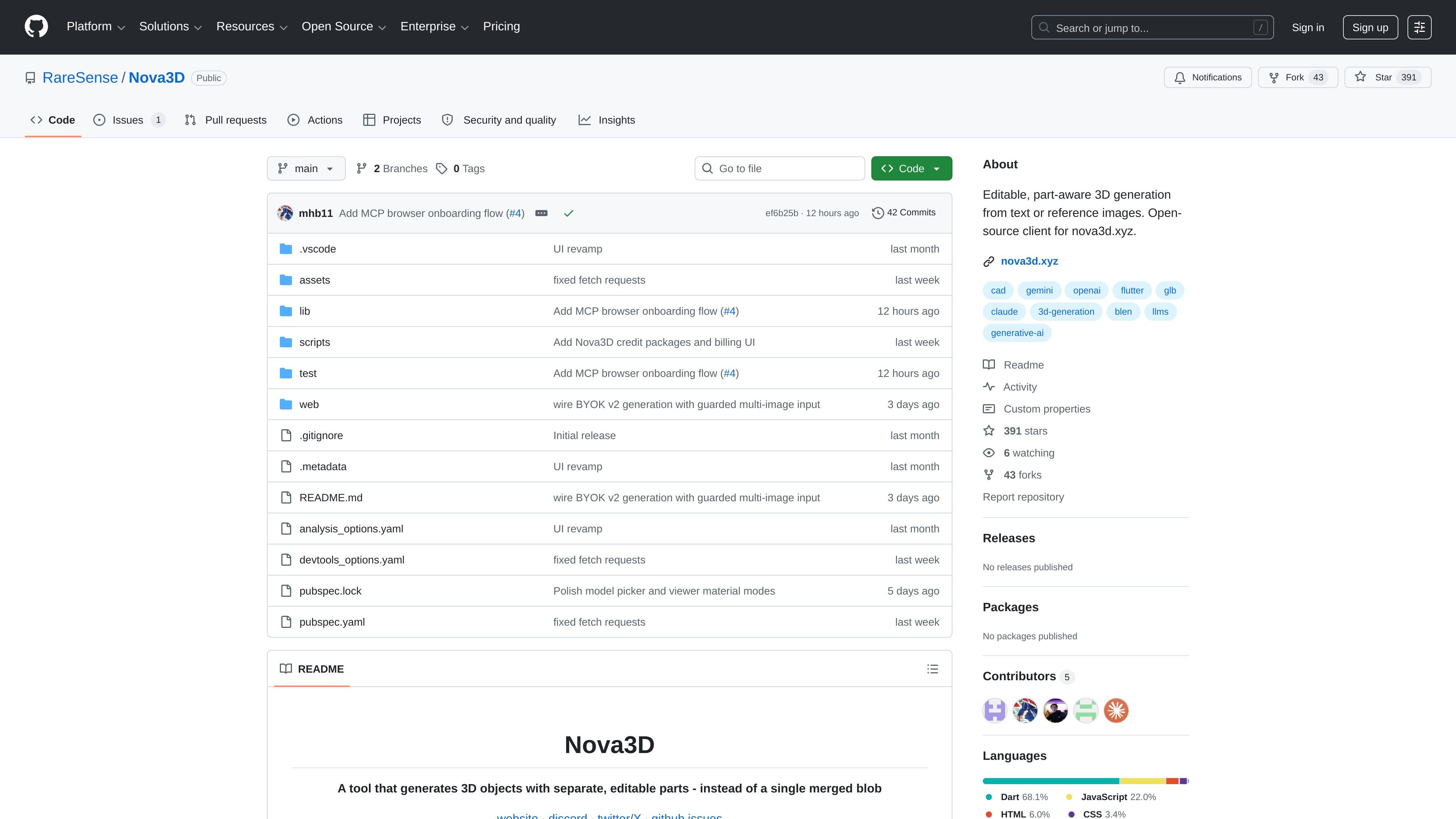This screenshot has width=1456, height=819.
Task: Open the Activity link in About
Action: pos(1010,387)
